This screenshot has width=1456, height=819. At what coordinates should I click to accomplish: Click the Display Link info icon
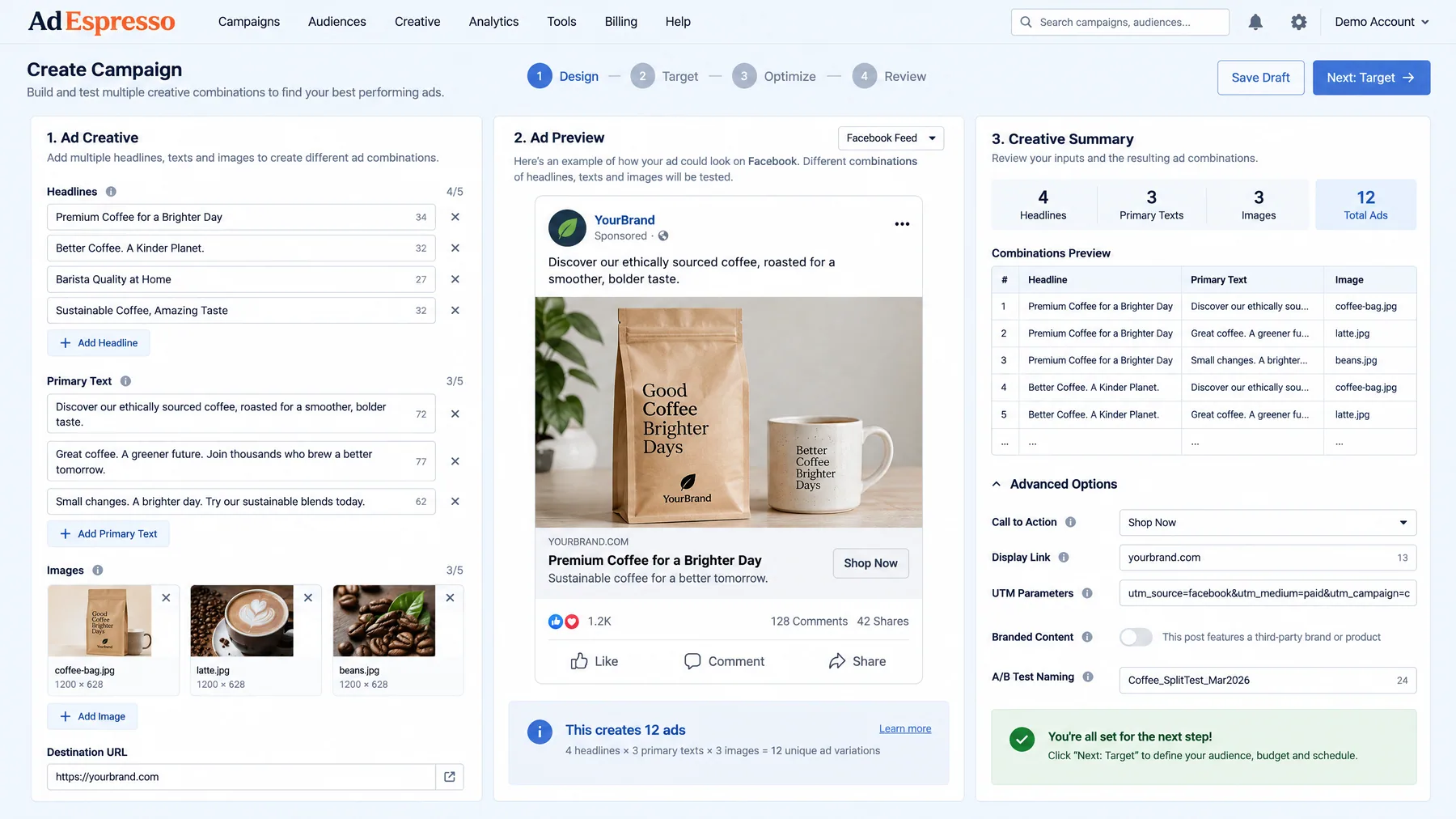[1064, 558]
